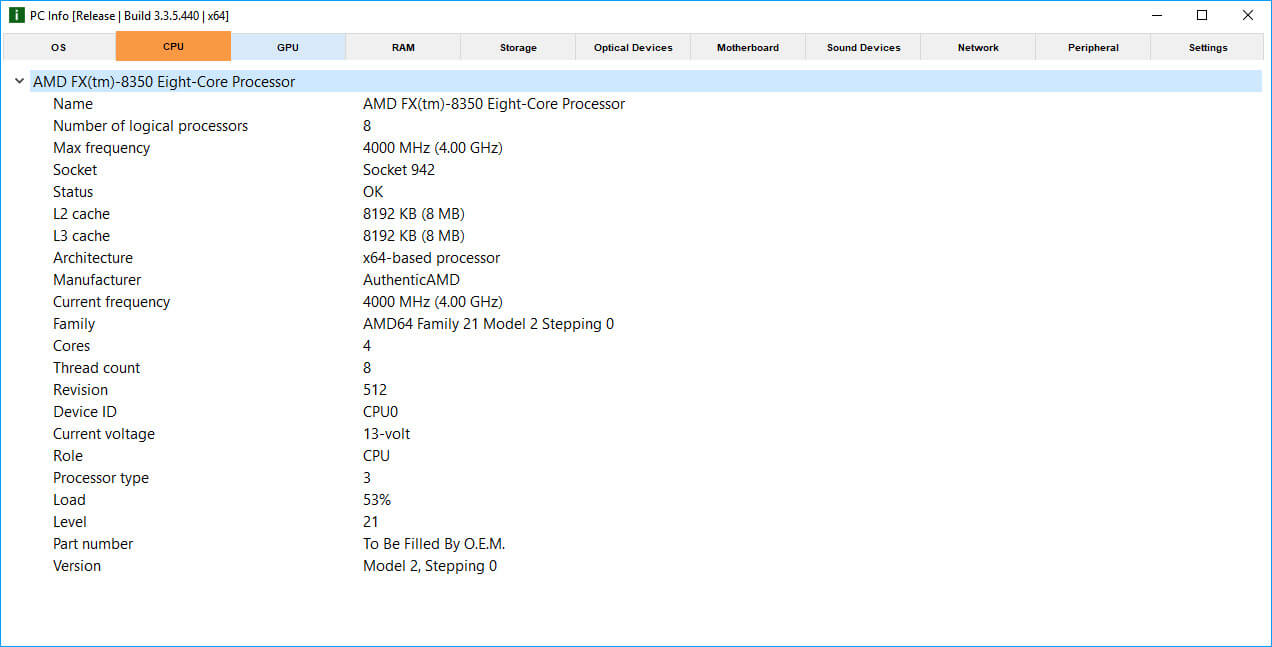This screenshot has width=1272, height=647.
Task: Minimize the PC Info window
Action: [1156, 15]
